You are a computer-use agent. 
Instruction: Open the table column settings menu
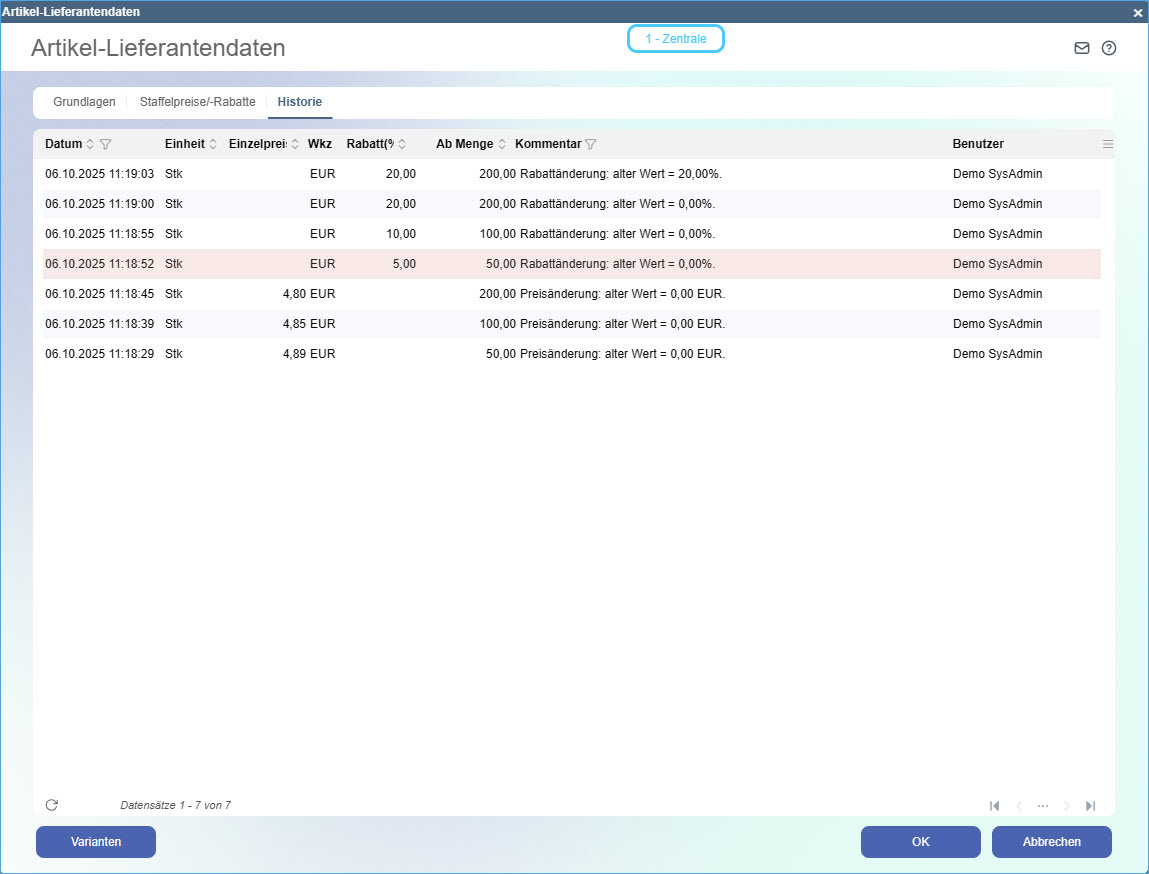(x=1107, y=144)
